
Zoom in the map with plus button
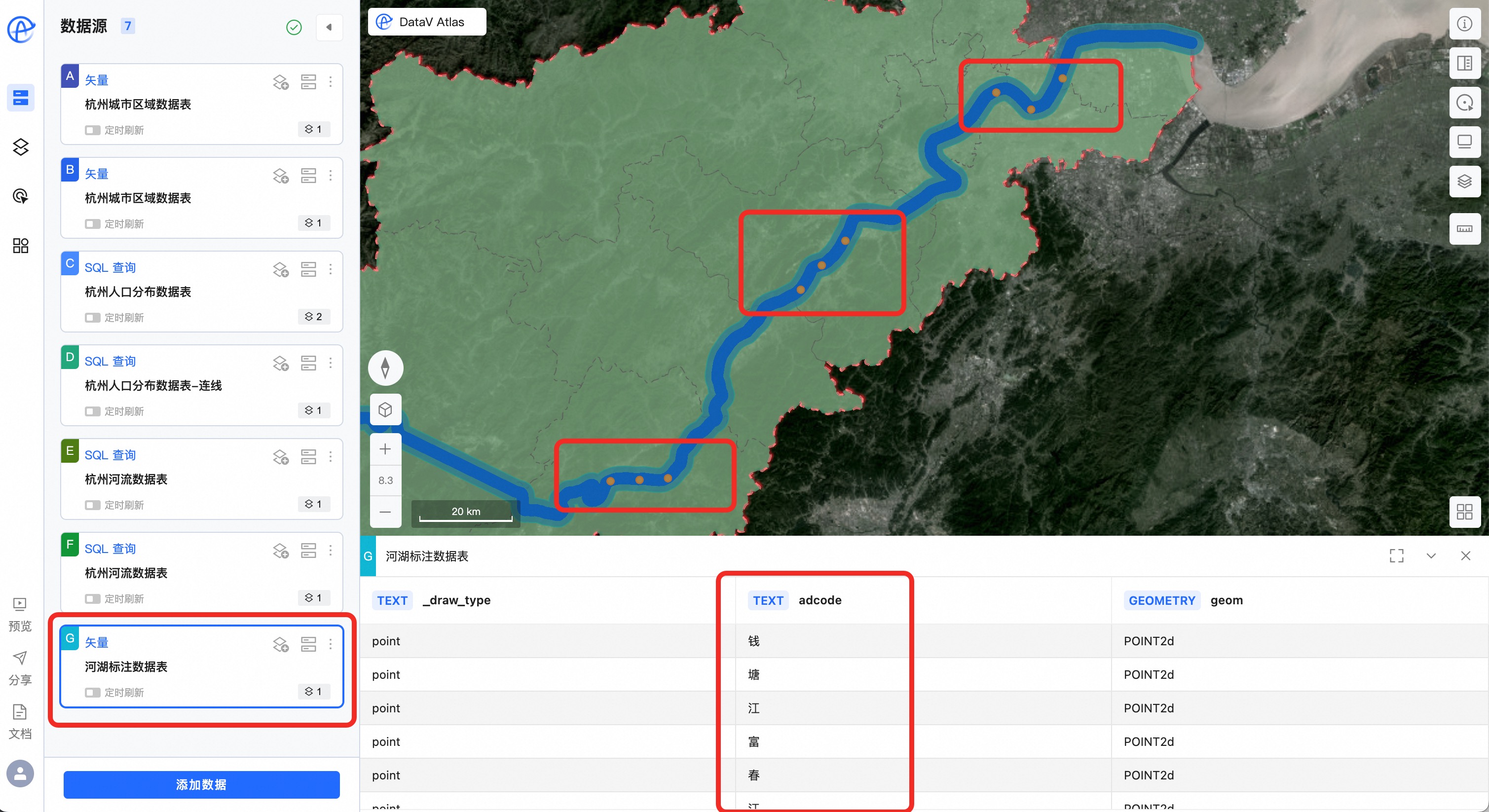pos(385,449)
